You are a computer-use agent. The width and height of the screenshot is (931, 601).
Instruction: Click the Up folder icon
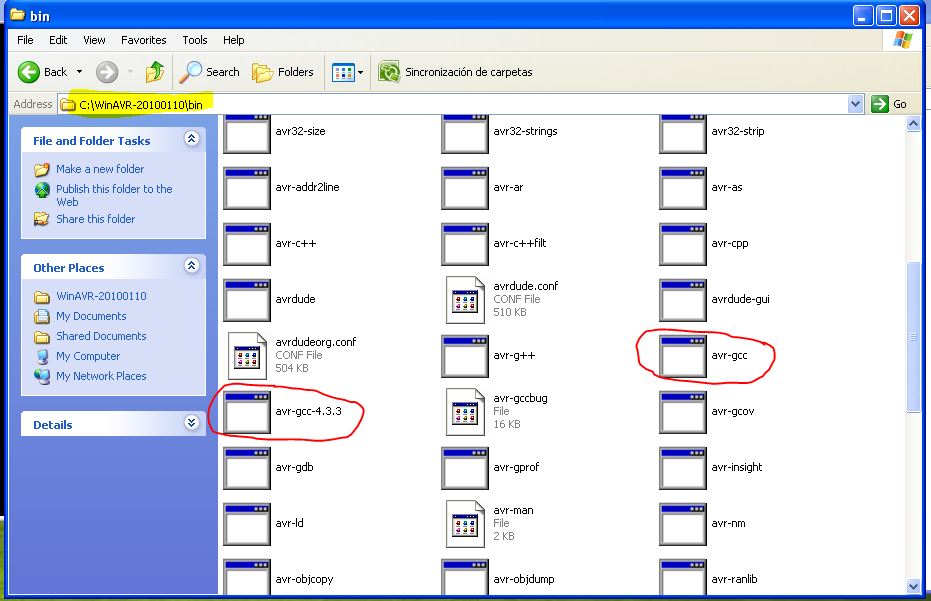tap(155, 72)
